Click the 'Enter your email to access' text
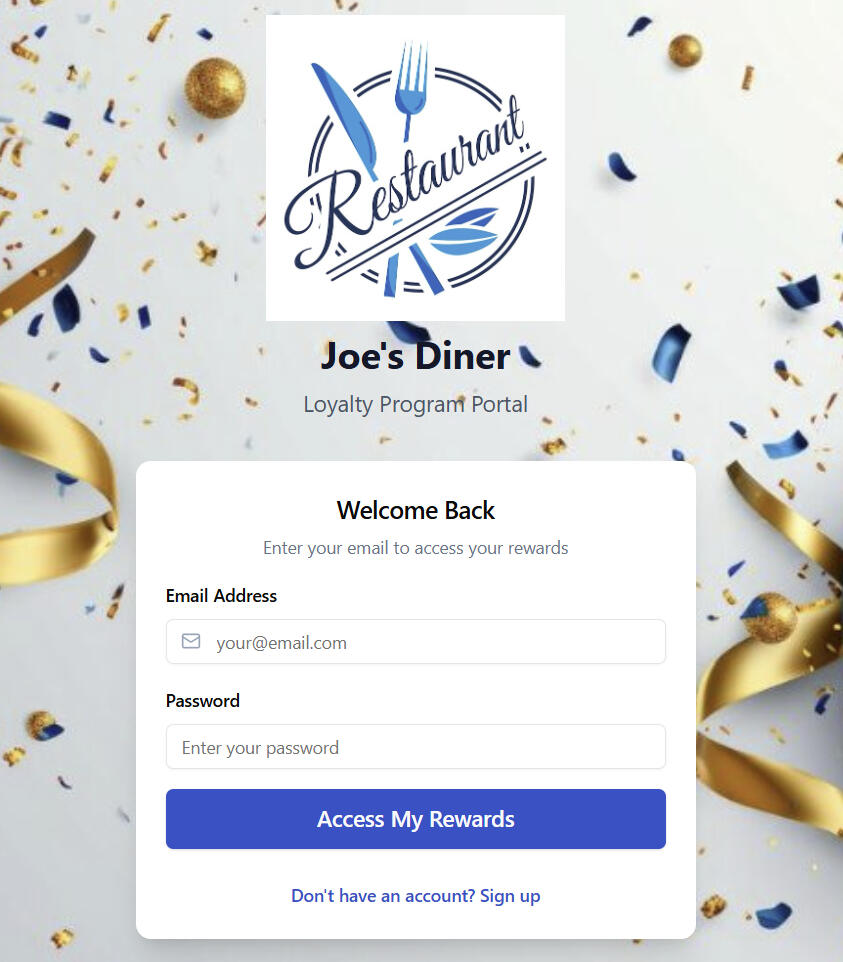 415,548
